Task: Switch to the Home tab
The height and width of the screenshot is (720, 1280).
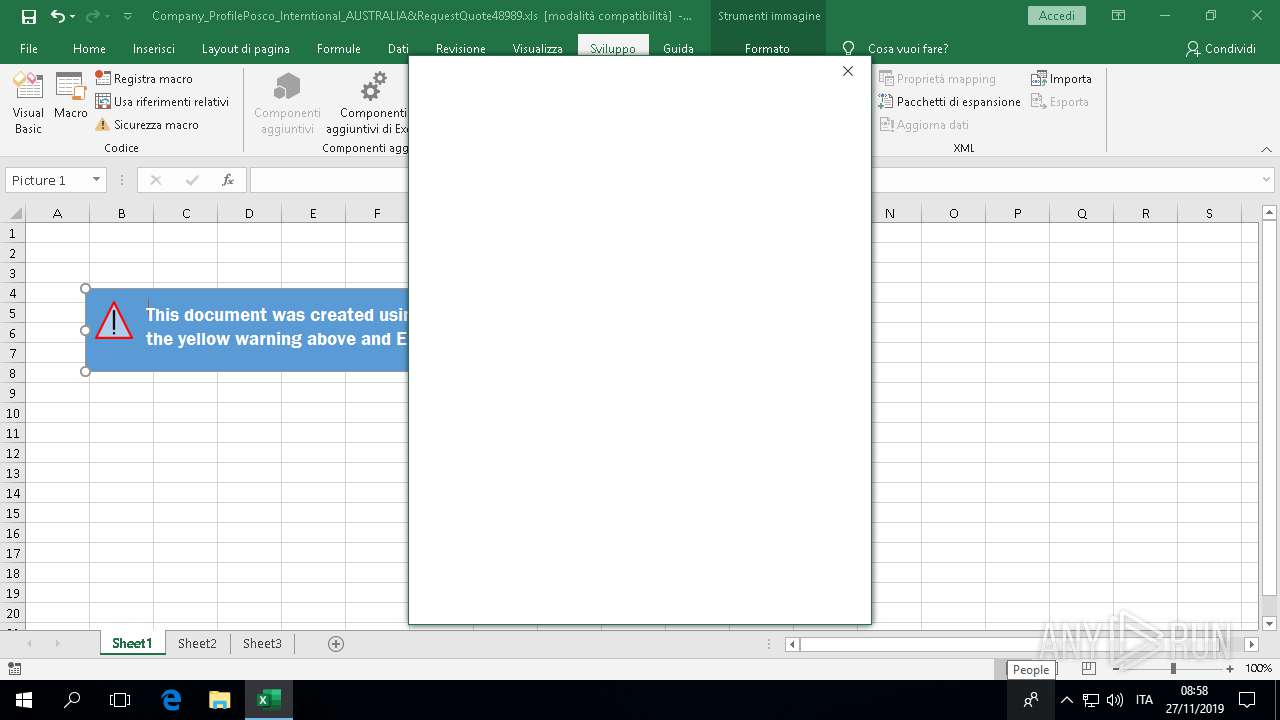Action: click(89, 48)
